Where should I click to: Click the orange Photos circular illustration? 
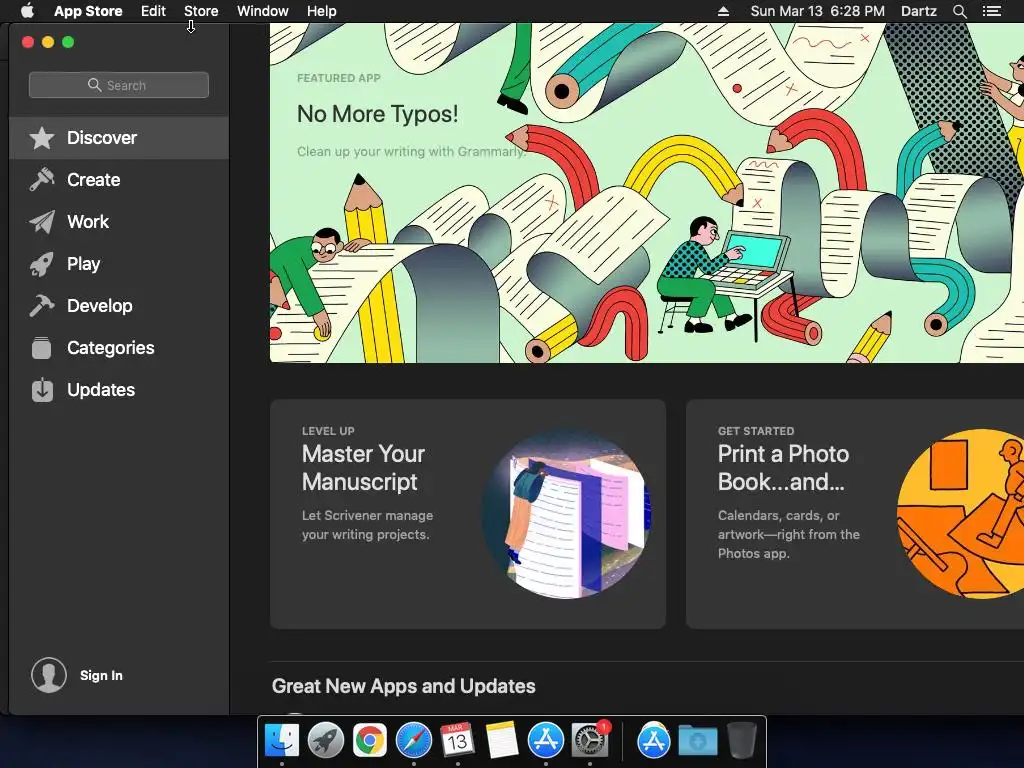click(961, 514)
